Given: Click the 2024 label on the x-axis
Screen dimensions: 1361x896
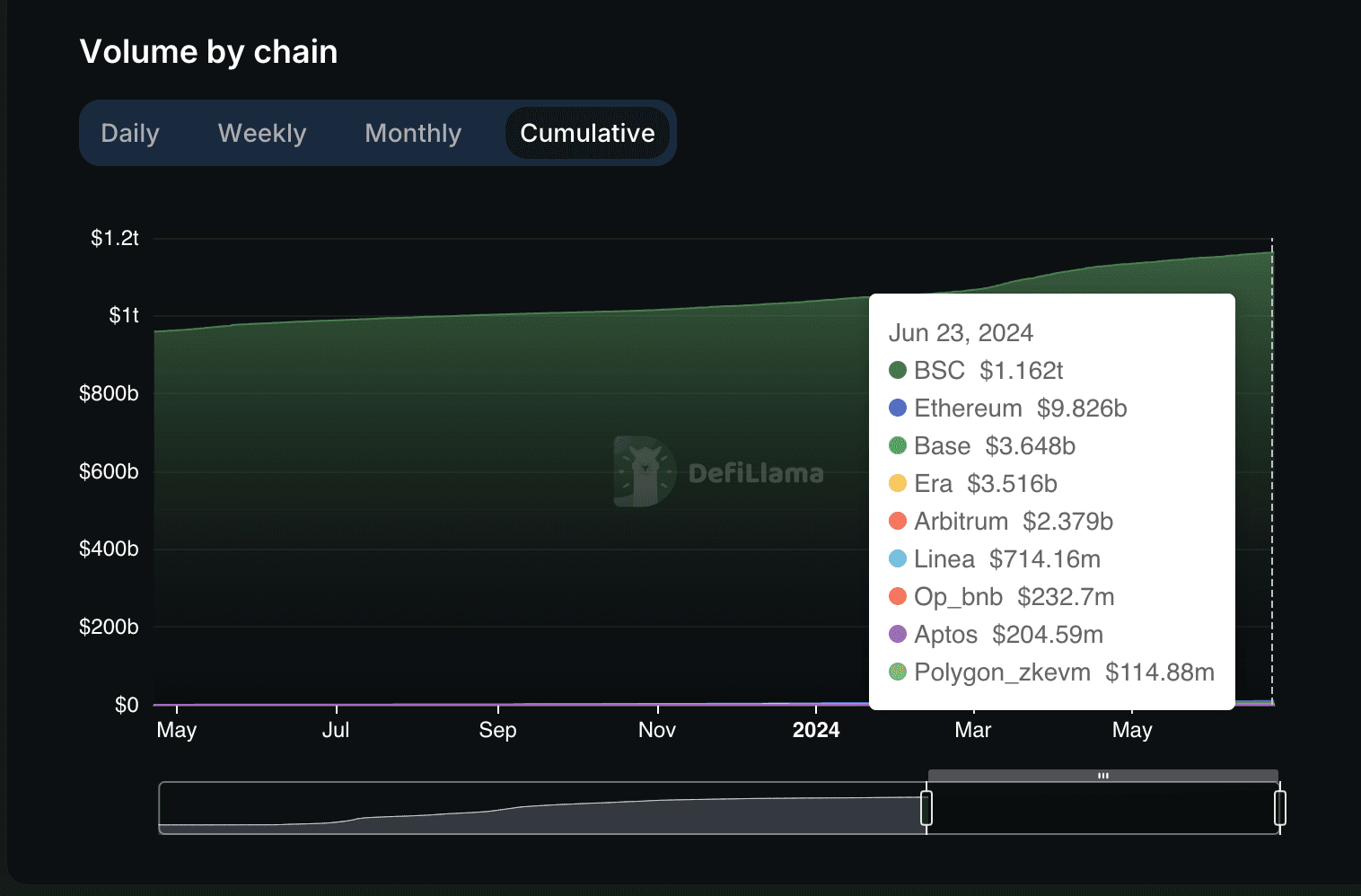Looking at the screenshot, I should click(x=815, y=730).
